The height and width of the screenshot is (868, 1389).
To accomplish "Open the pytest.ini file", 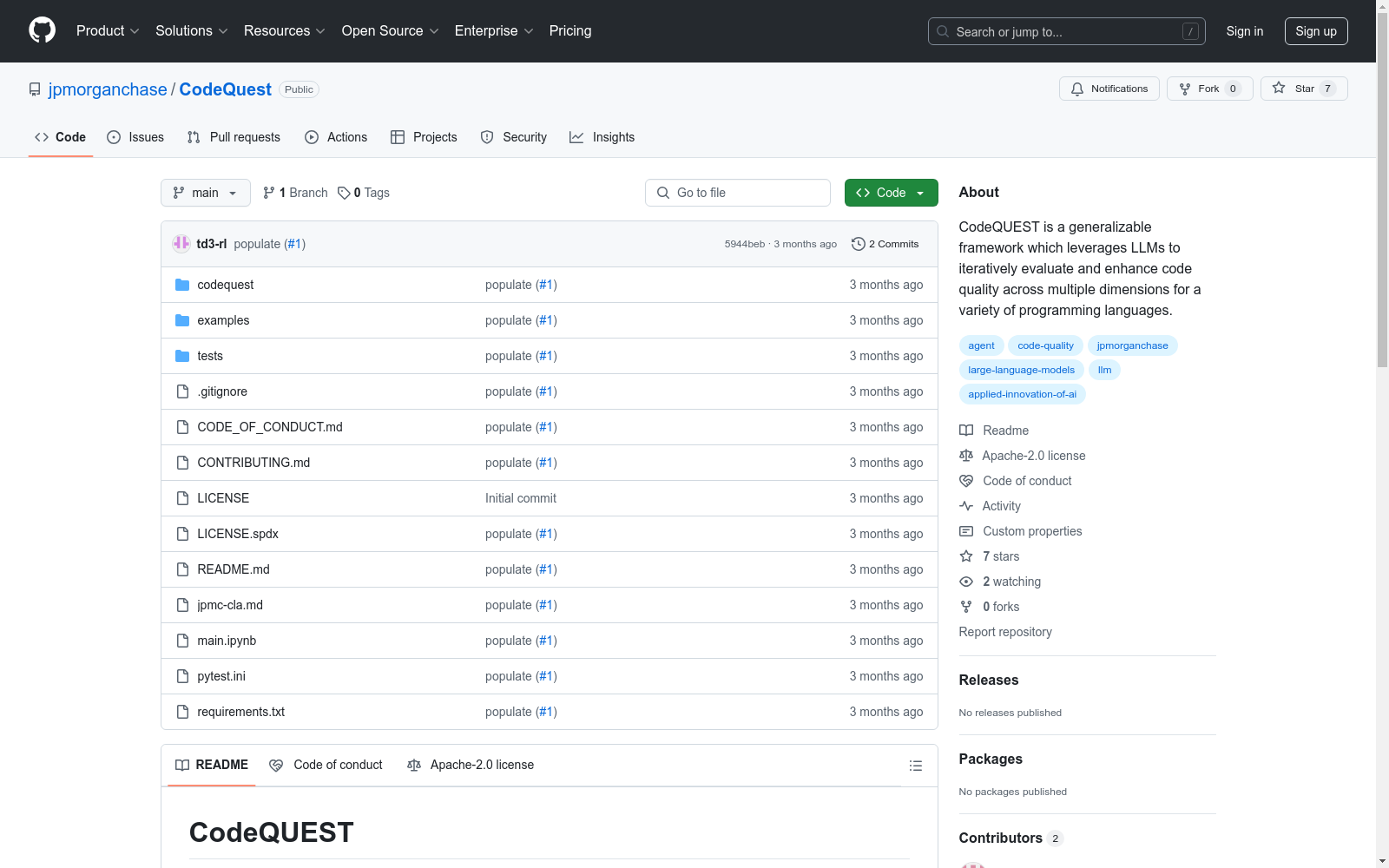I will click(221, 676).
